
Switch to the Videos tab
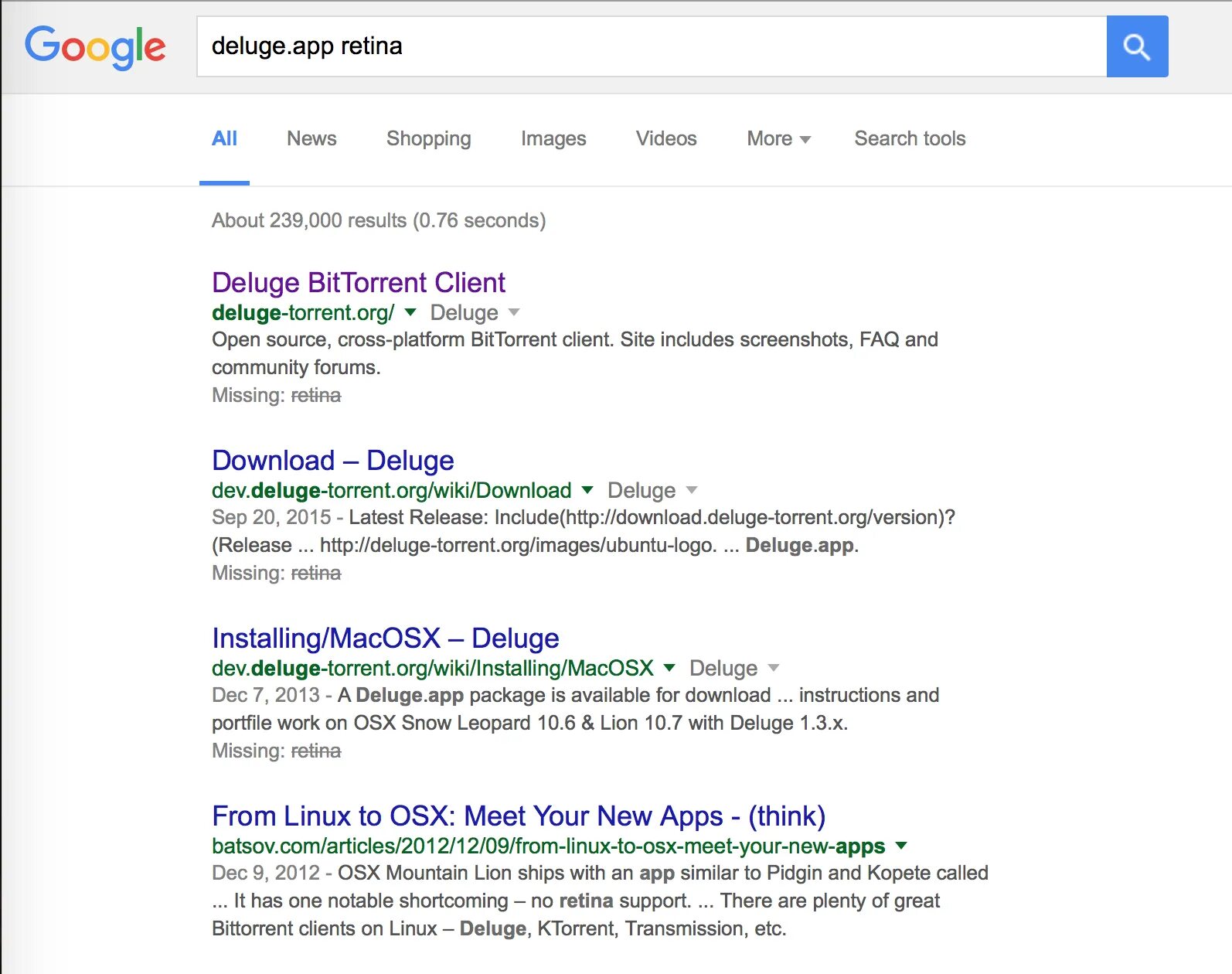coord(666,138)
